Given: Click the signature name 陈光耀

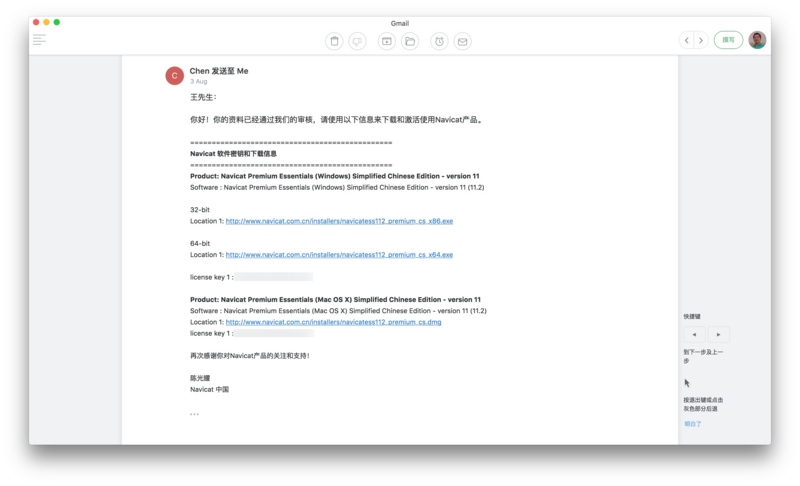Looking at the screenshot, I should [200, 378].
